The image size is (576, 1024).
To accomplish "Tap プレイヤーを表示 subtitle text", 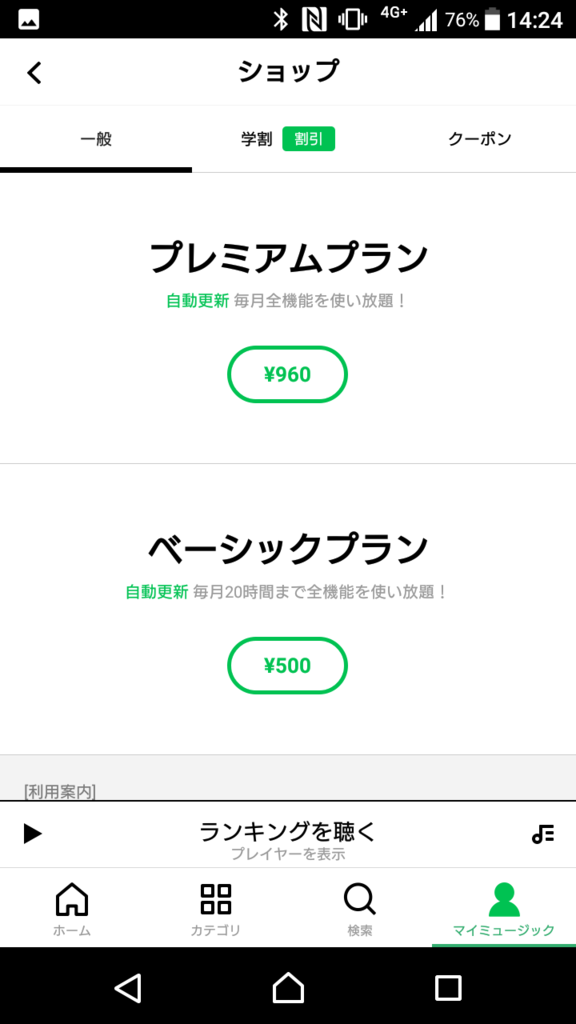I will [288, 854].
